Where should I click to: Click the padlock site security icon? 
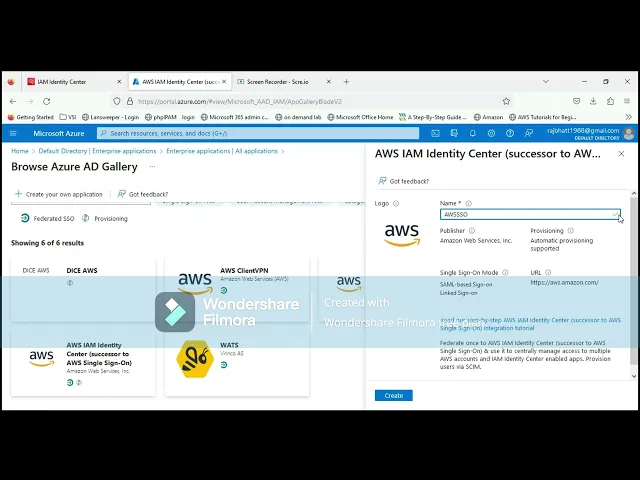[130, 101]
